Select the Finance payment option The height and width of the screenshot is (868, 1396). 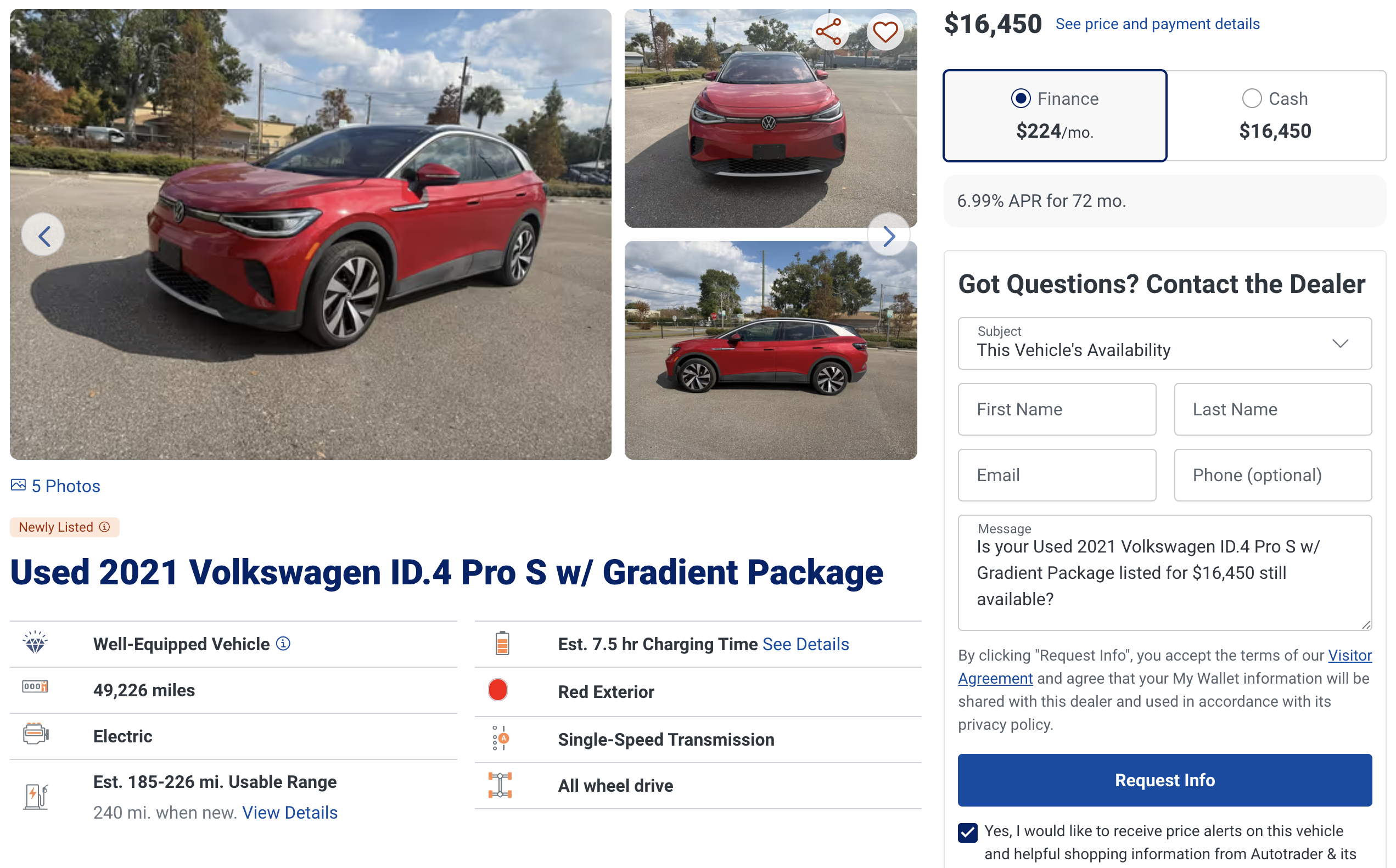(1021, 99)
